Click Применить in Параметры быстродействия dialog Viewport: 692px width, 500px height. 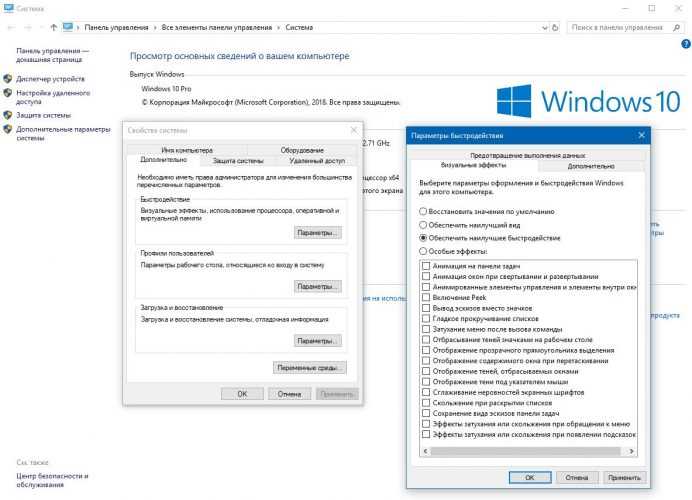coord(624,477)
